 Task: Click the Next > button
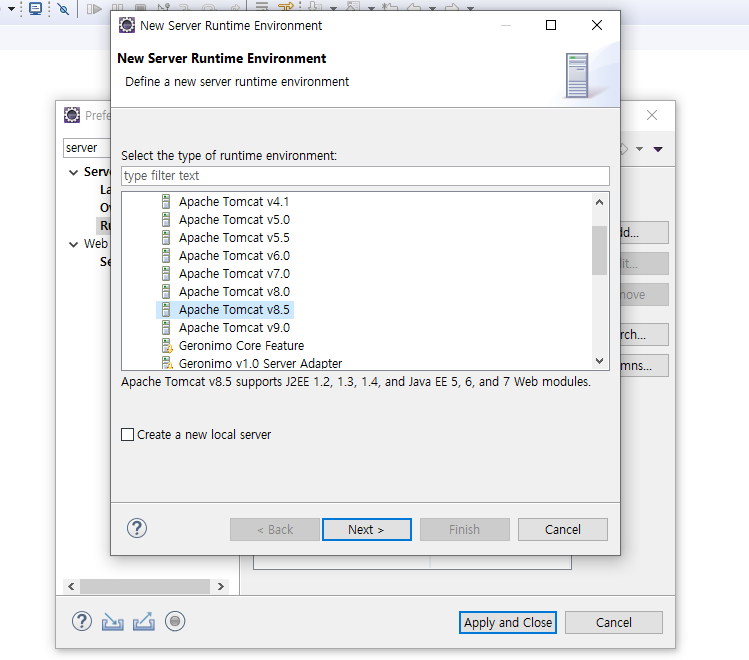[366, 530]
